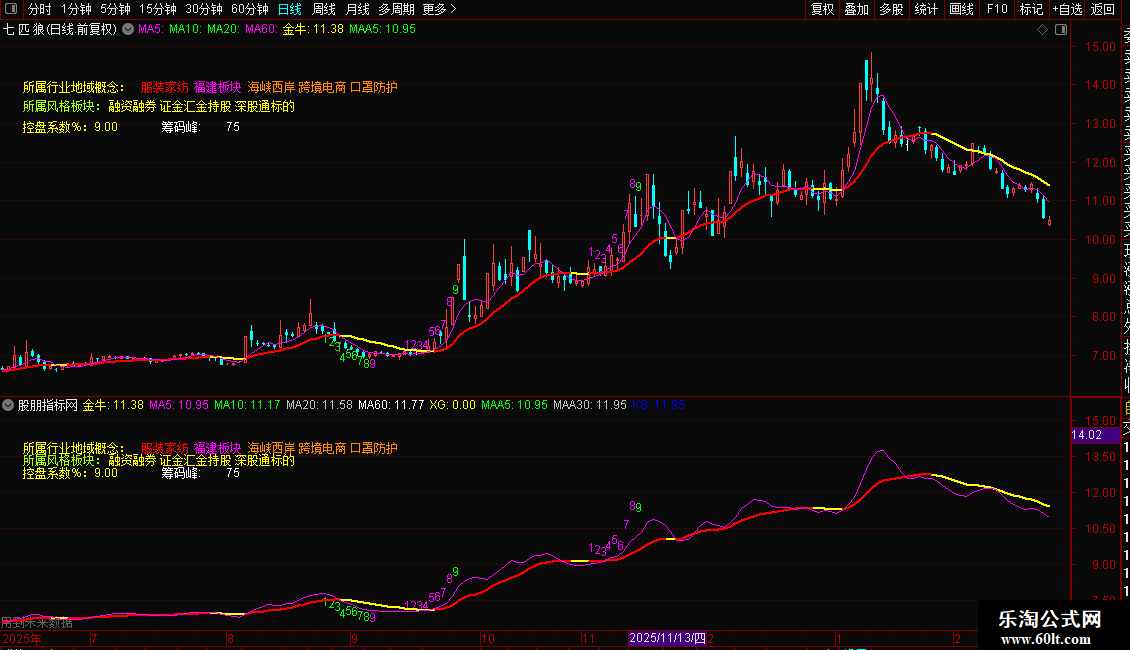The image size is (1130, 650).
Task: Open dropdown arrow beside 七匹狼 title
Action: click(x=127, y=29)
